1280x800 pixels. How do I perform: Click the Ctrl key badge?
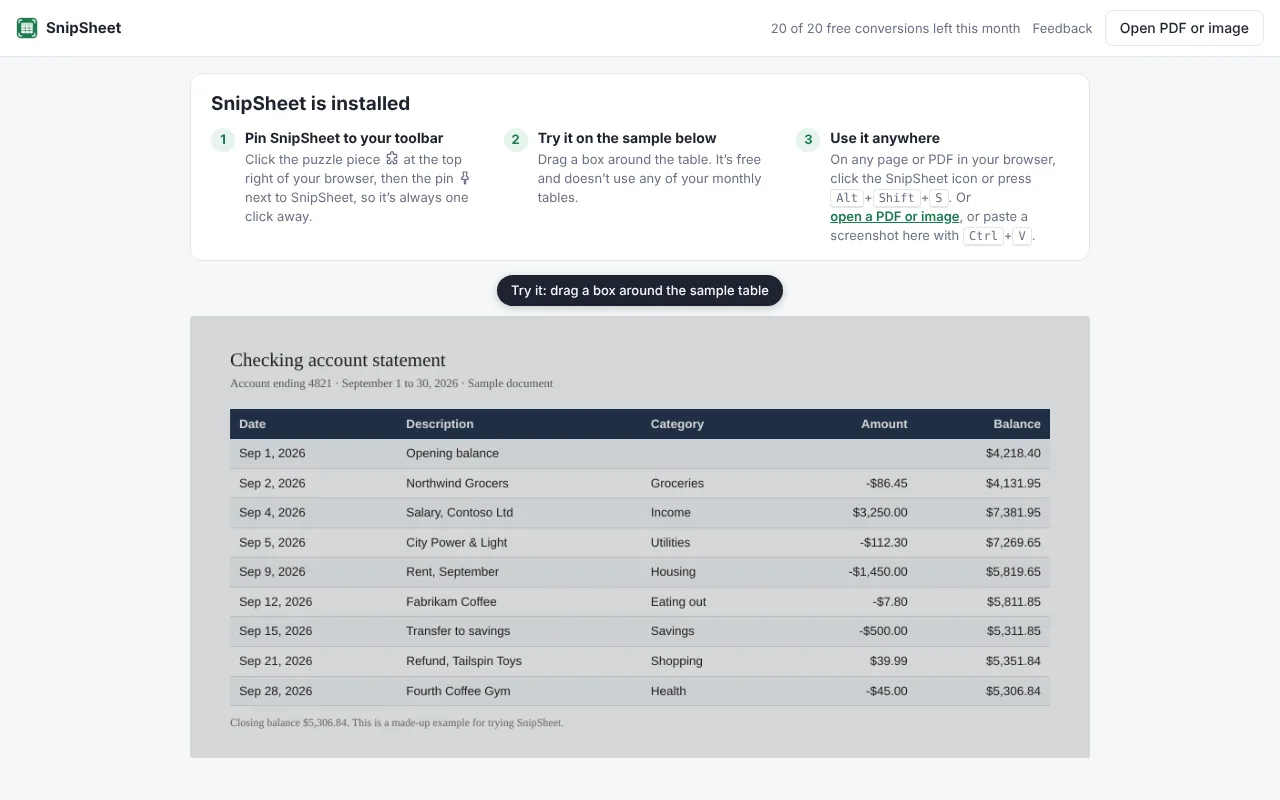982,236
